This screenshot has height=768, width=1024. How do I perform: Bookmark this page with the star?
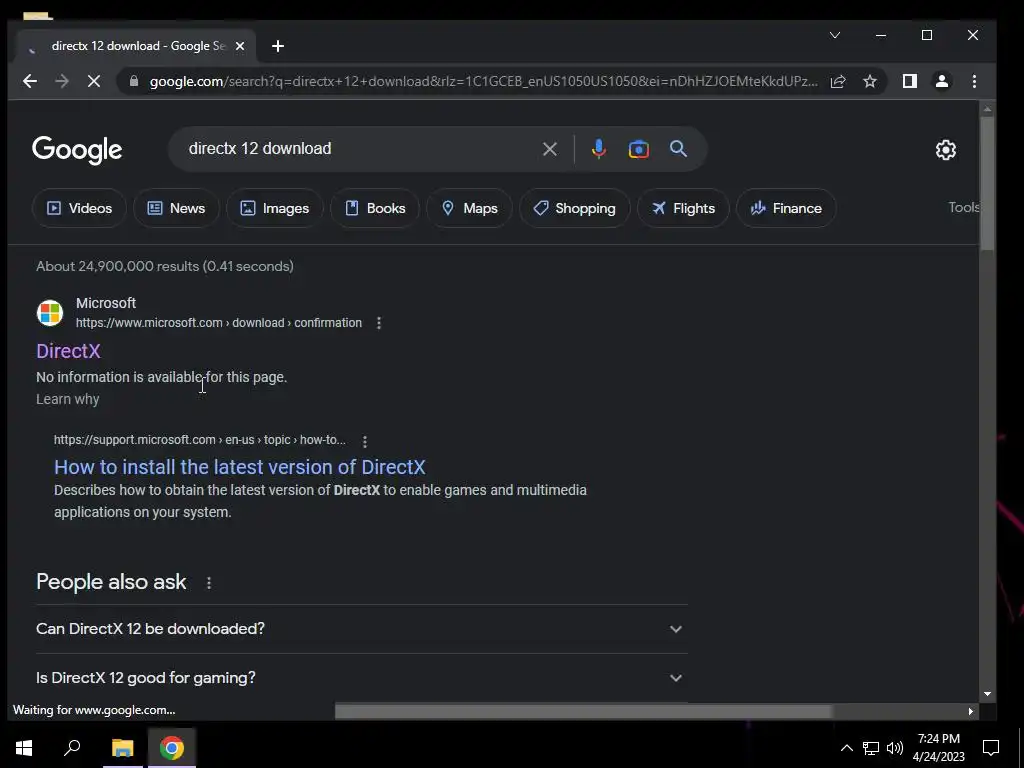point(870,81)
